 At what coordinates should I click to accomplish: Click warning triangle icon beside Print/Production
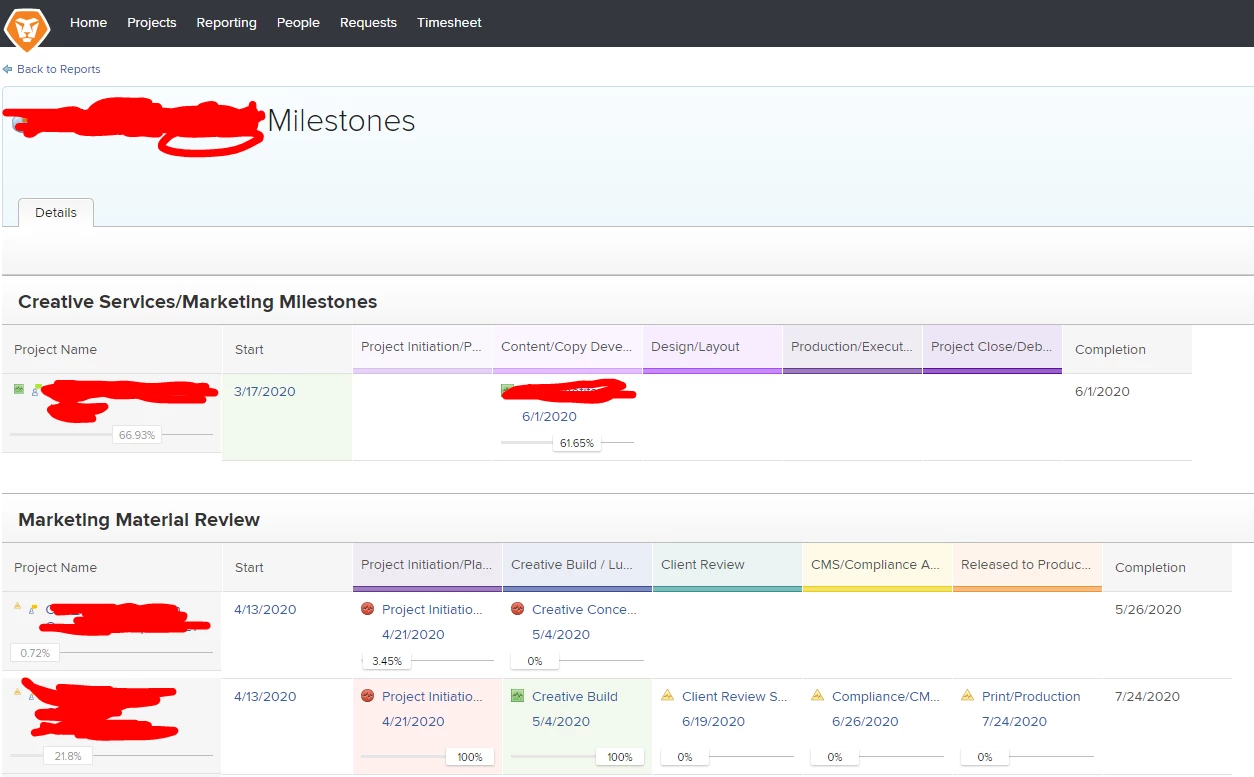[x=967, y=695]
